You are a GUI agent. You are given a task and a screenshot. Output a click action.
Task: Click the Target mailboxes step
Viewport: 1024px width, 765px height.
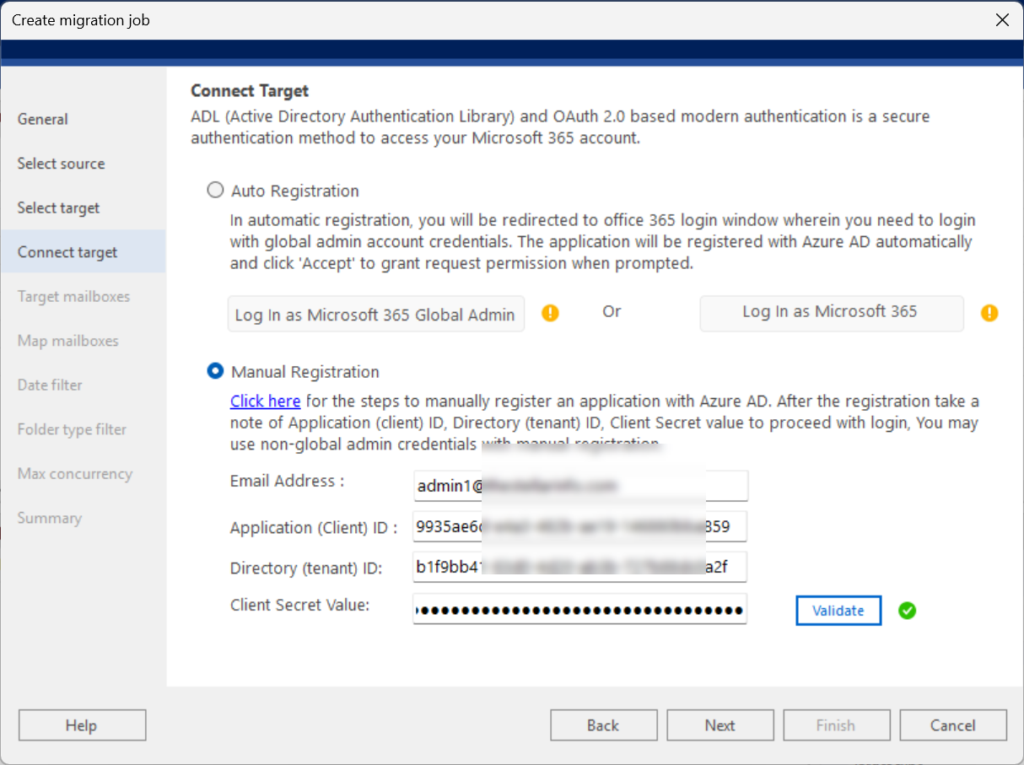[73, 297]
